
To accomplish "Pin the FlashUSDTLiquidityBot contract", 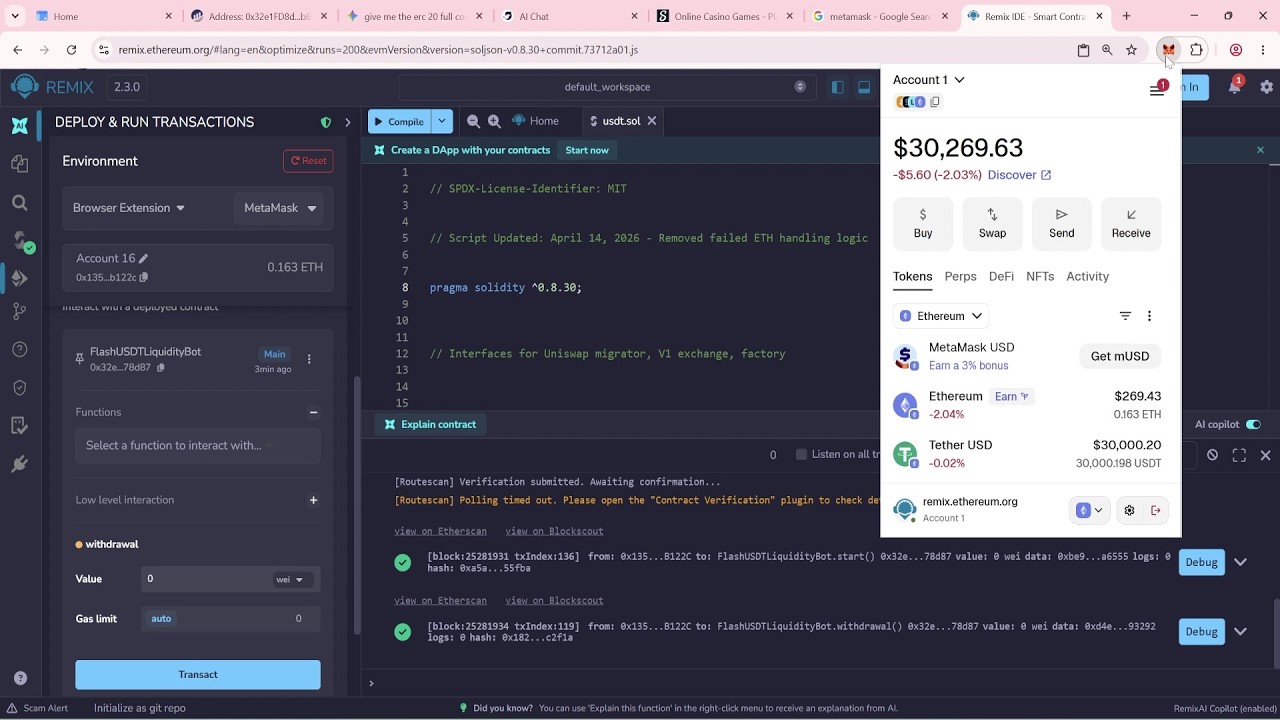I will [80, 359].
